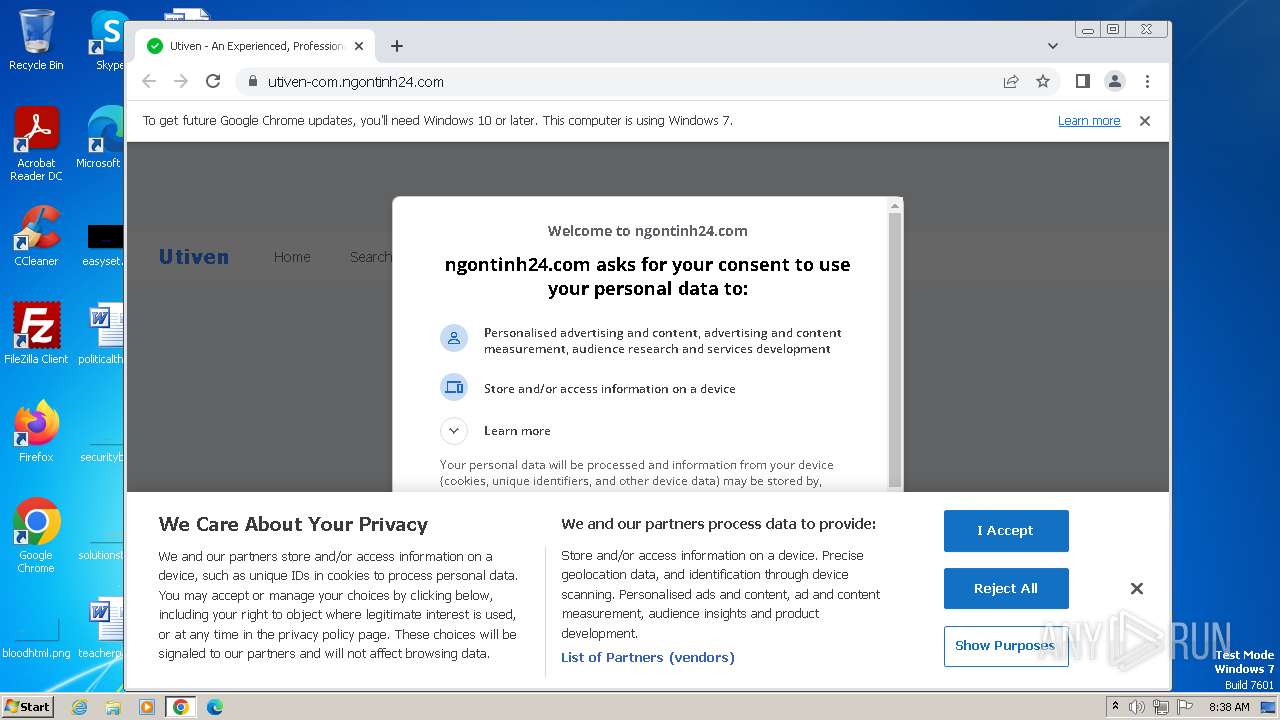
Task: Open the network status tray icon
Action: [x=1161, y=707]
